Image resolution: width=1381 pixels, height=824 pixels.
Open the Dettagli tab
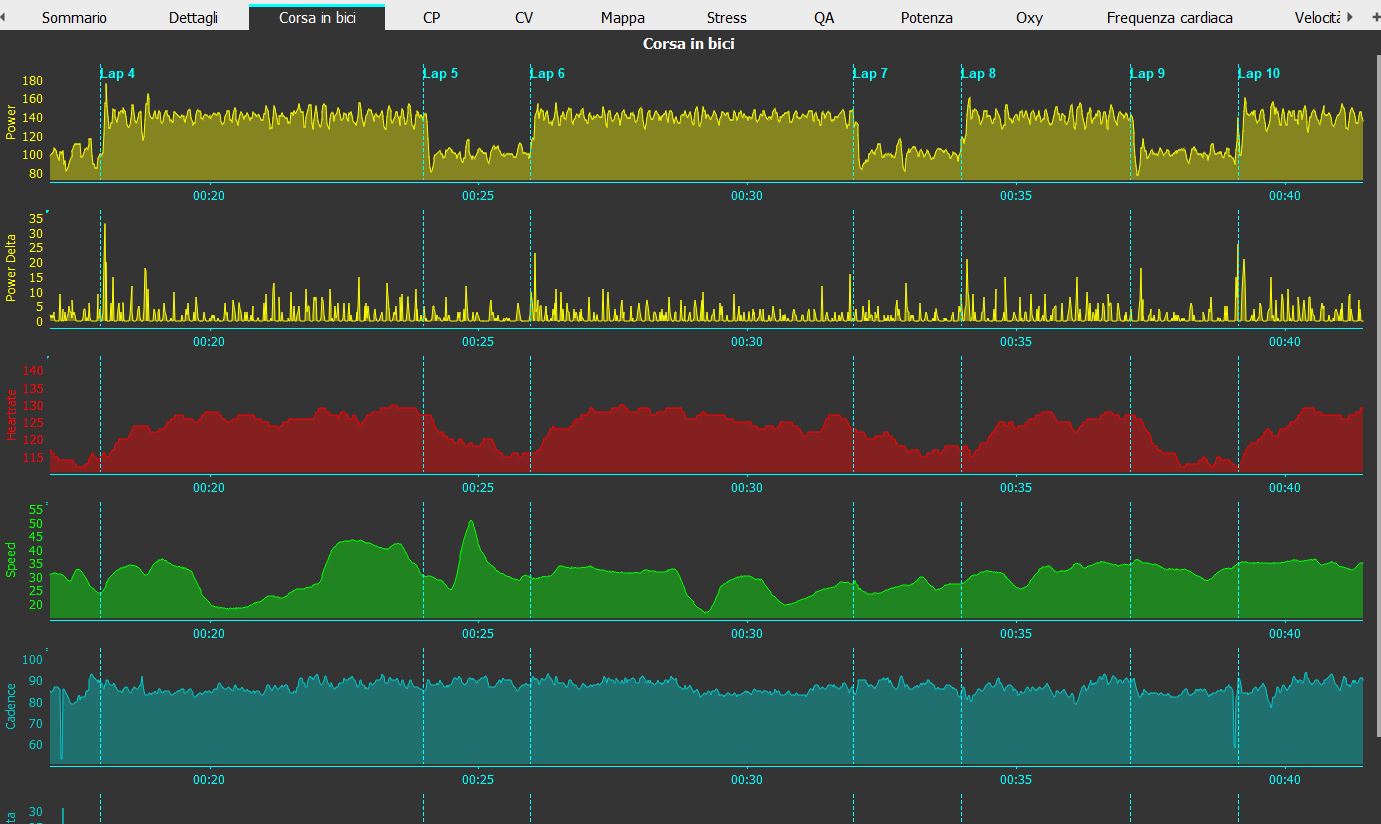(193, 17)
